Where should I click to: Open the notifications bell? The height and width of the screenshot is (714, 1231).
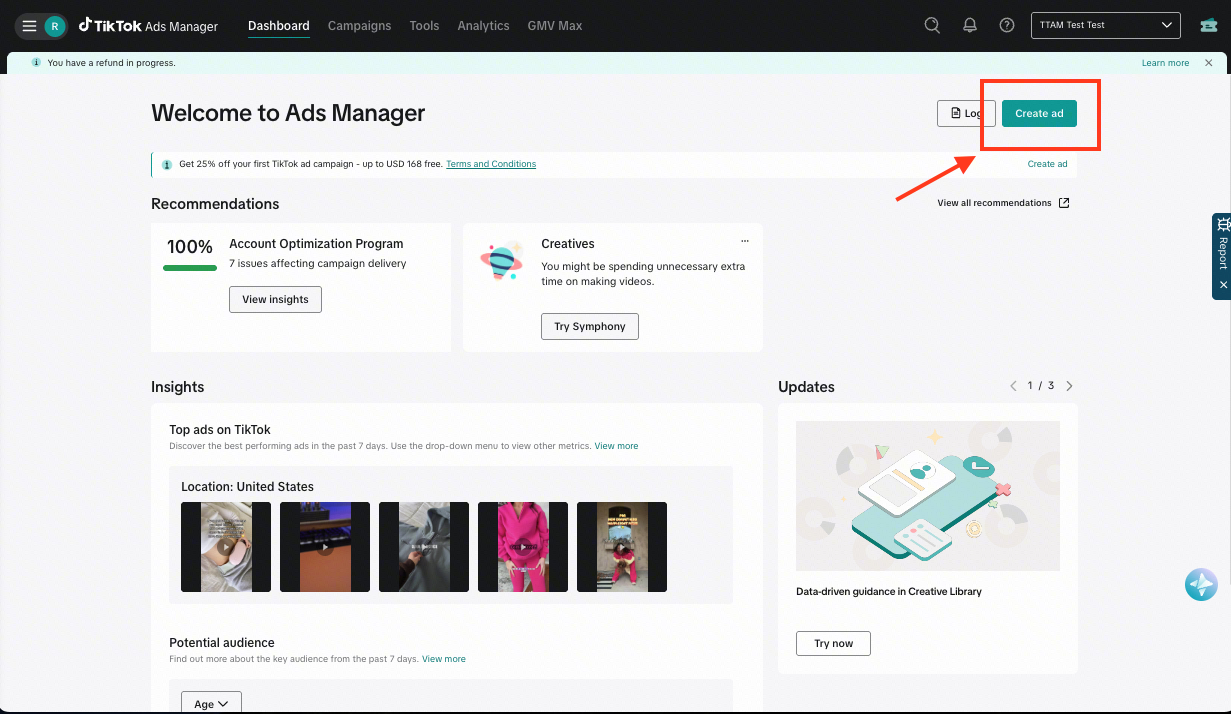[970, 26]
